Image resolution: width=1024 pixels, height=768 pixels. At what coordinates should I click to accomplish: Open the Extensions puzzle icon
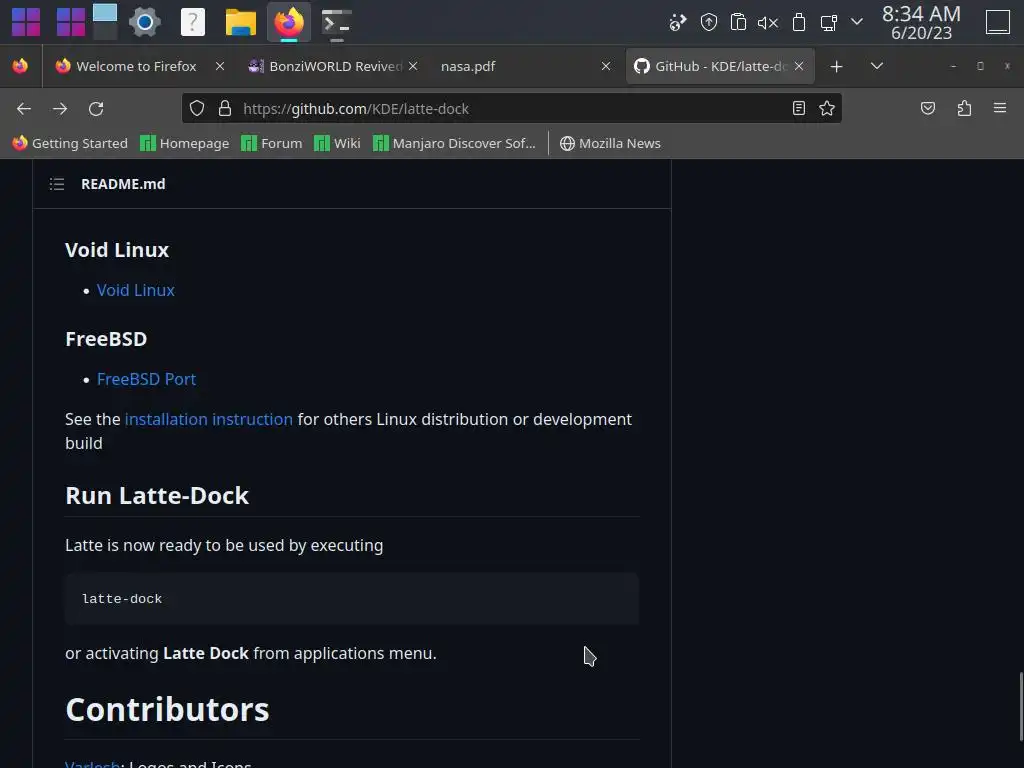tap(964, 108)
